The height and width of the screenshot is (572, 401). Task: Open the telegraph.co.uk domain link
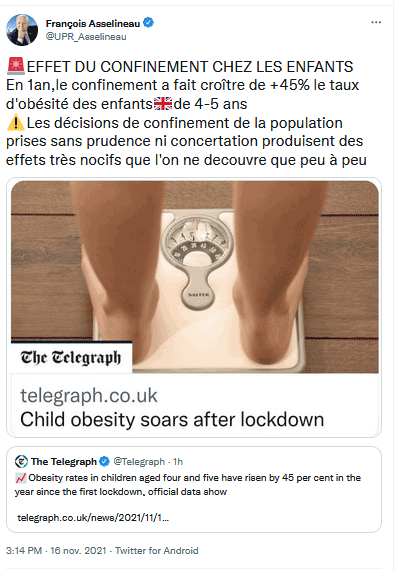(89, 396)
